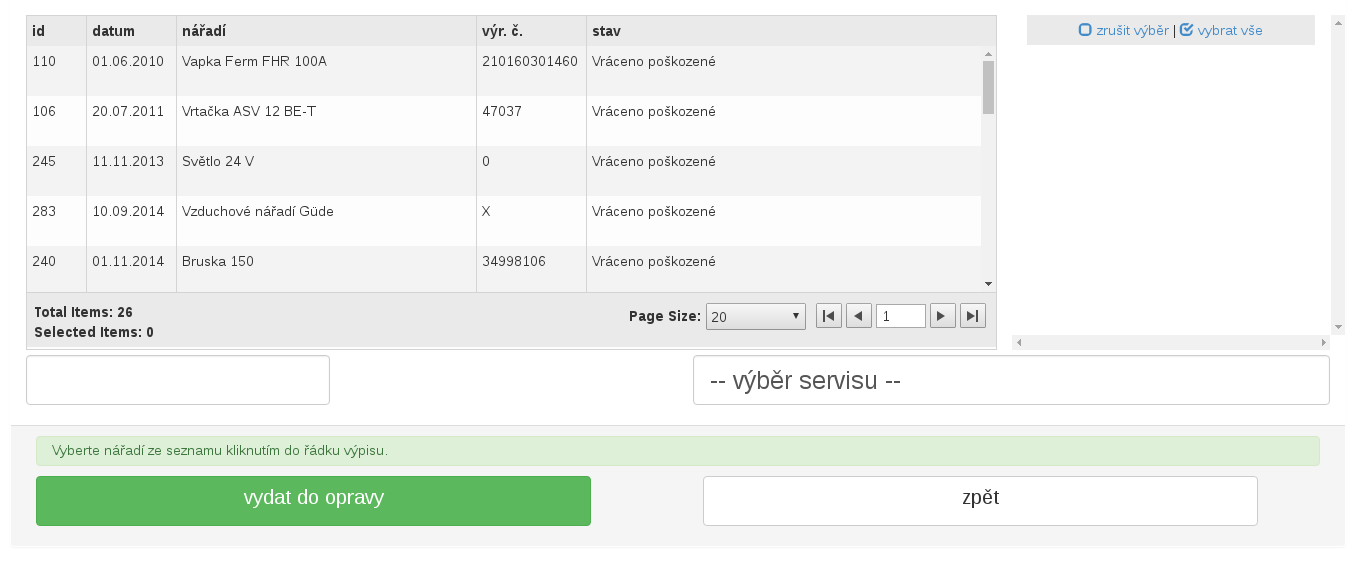Open the '-- výběr servisu --' dropdown
The image size is (1361, 582).
1010,380
